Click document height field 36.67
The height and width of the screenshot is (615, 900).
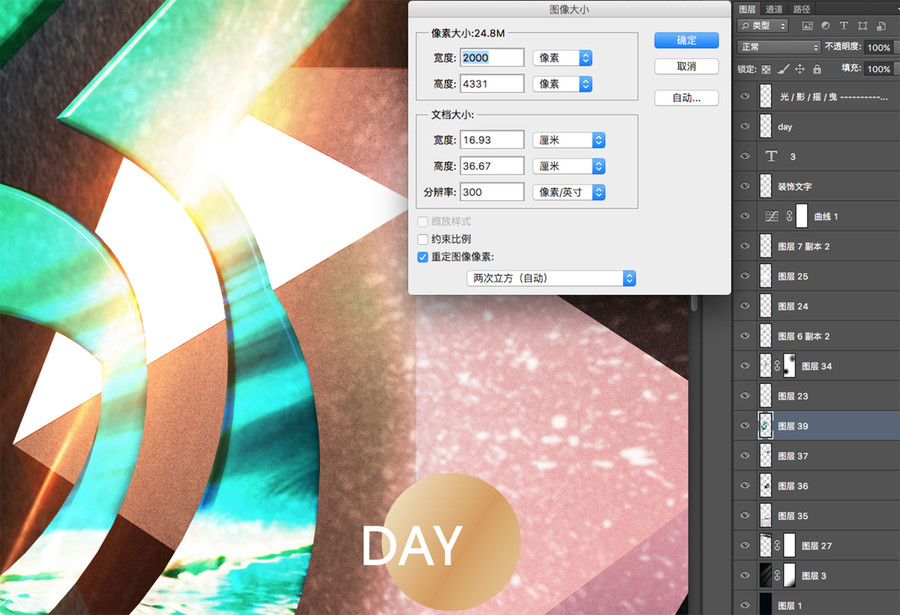(492, 166)
